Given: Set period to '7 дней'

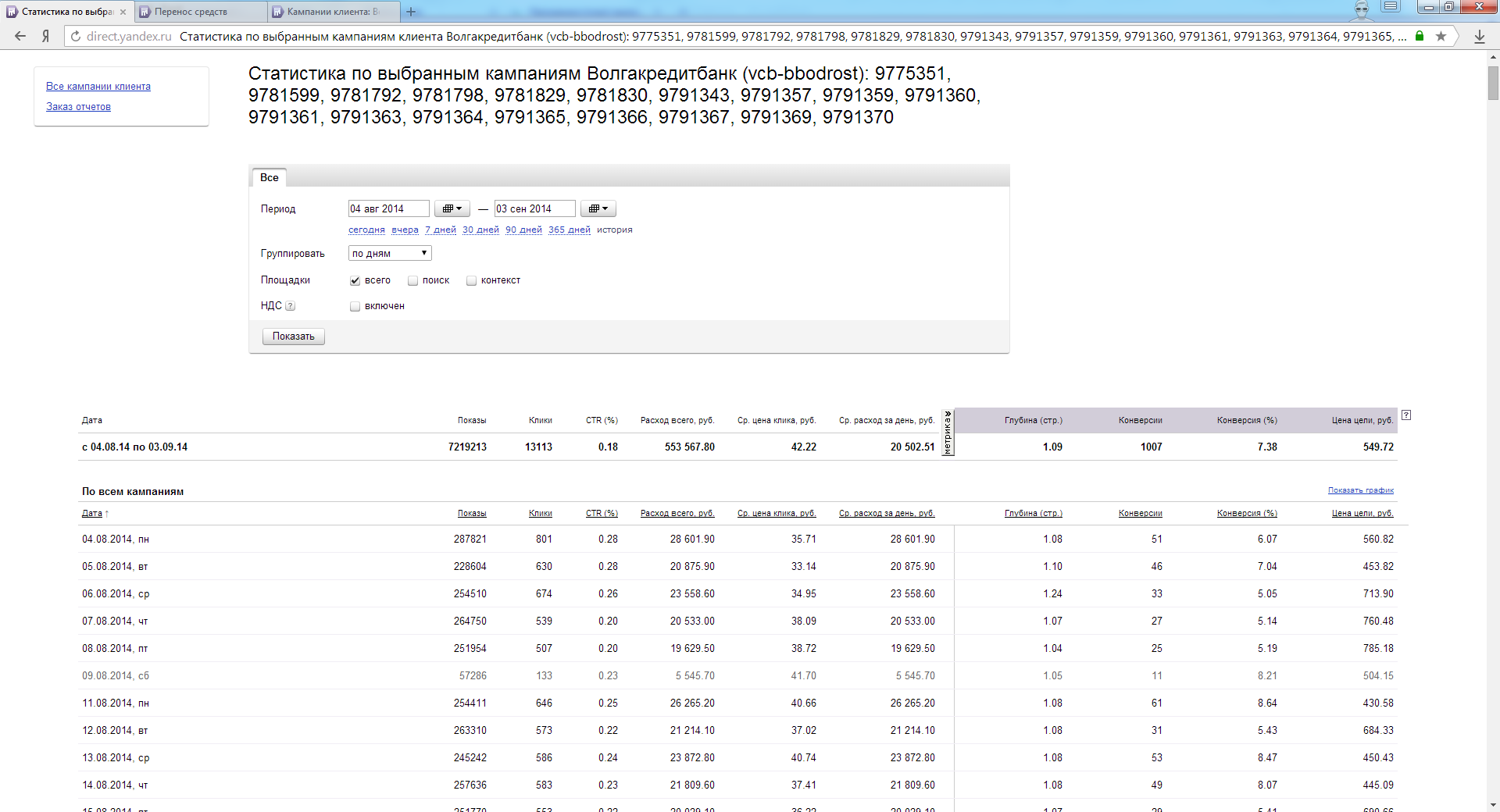Looking at the screenshot, I should point(441,230).
